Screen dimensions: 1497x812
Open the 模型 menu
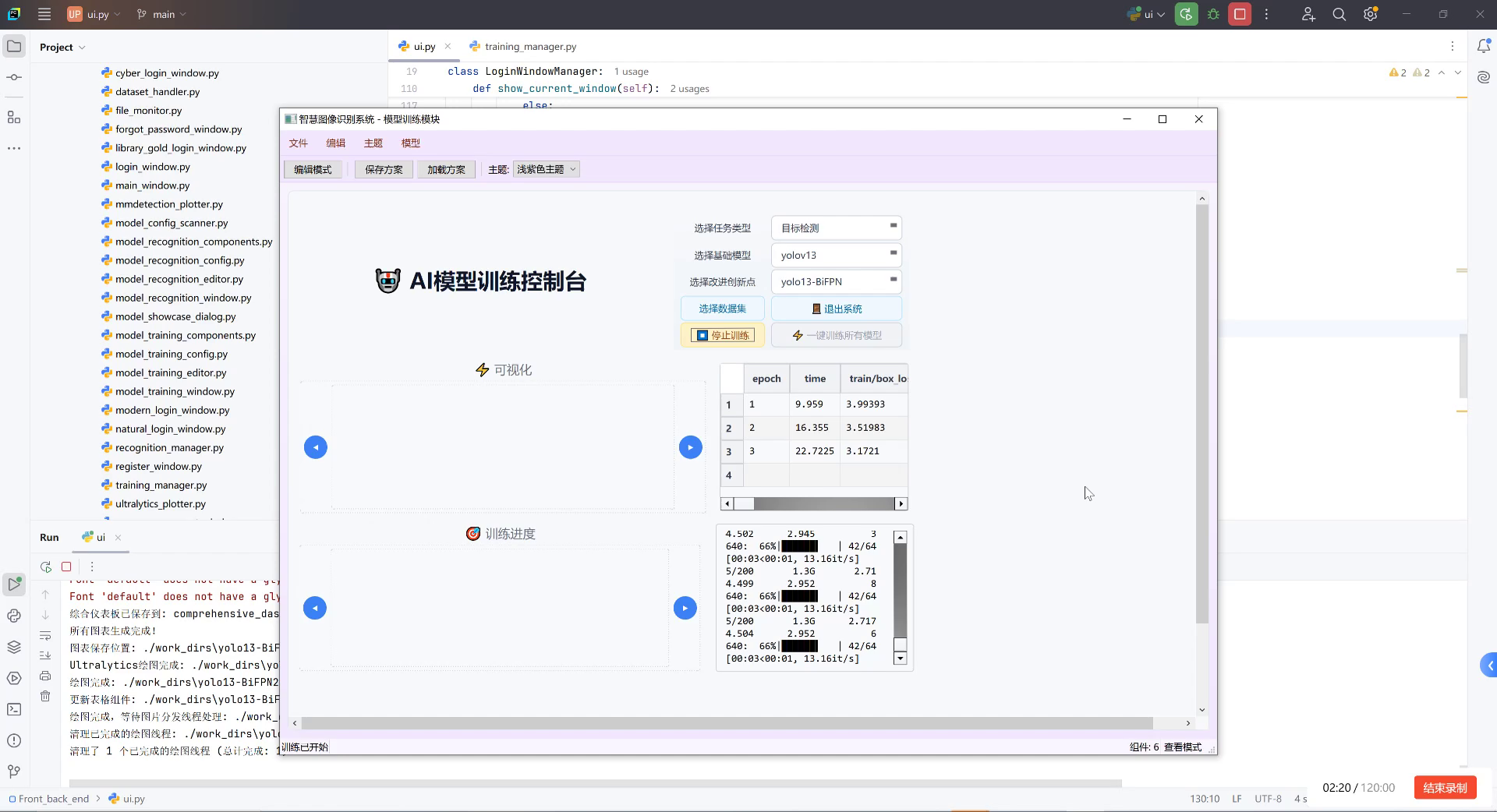coord(411,143)
